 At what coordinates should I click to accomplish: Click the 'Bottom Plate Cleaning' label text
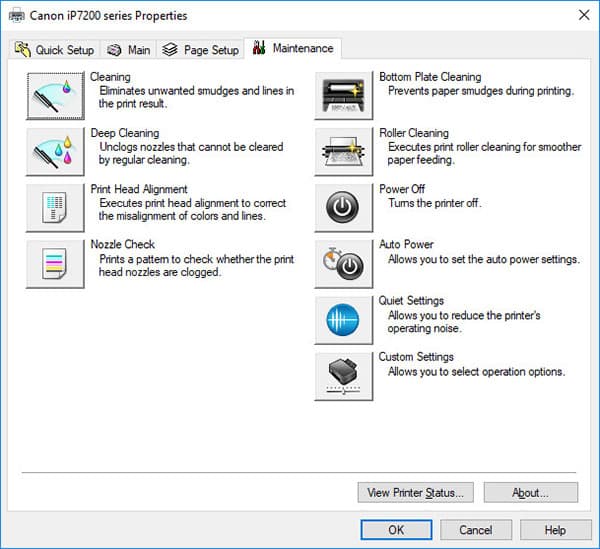click(430, 77)
